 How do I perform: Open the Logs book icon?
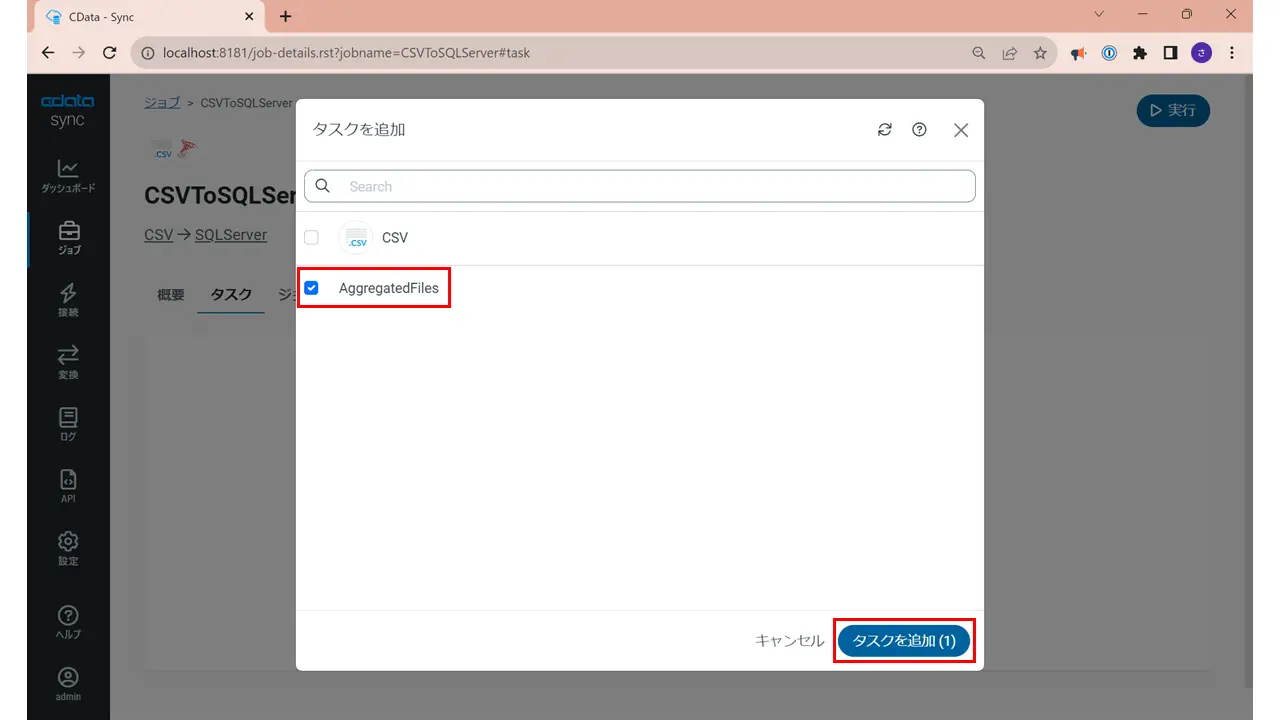click(68, 417)
